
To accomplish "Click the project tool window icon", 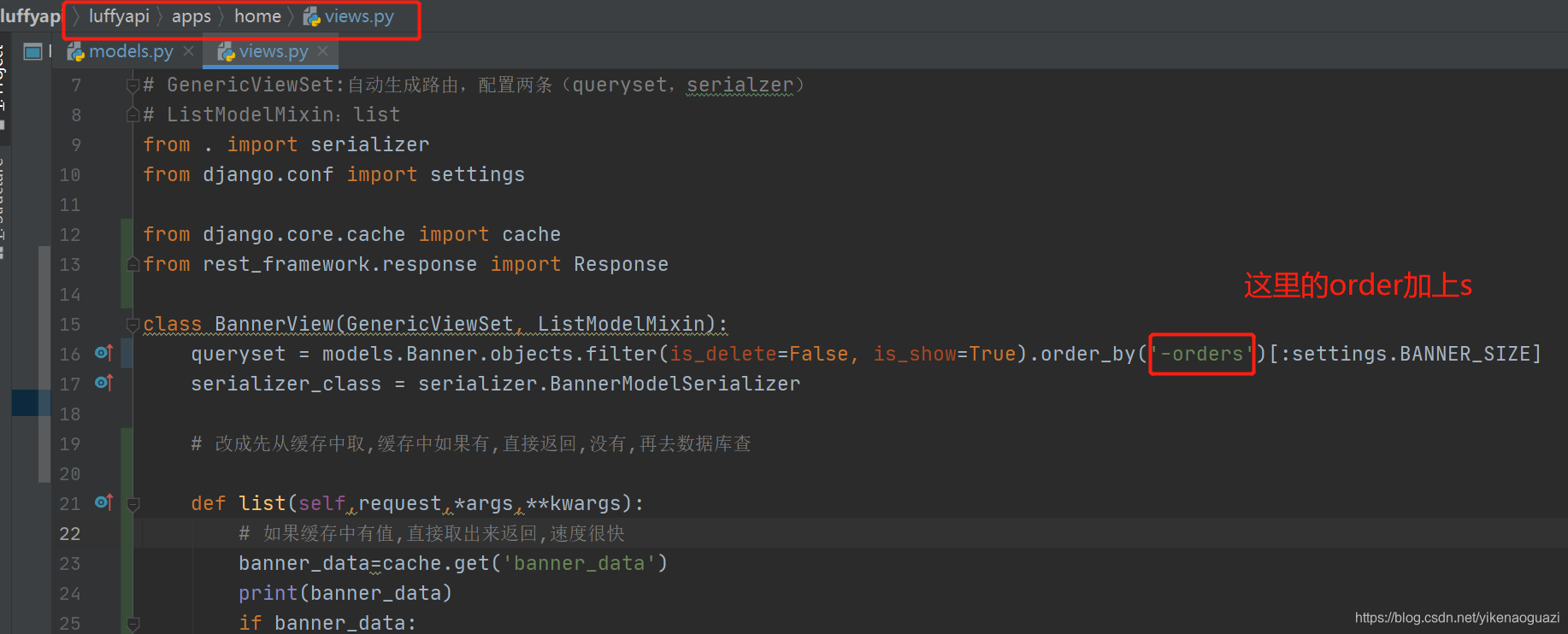I will click(x=33, y=52).
